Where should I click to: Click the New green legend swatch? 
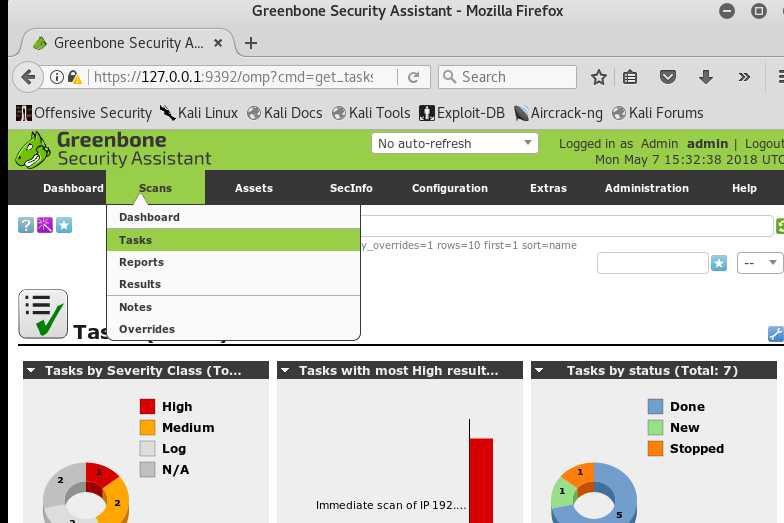click(656, 428)
